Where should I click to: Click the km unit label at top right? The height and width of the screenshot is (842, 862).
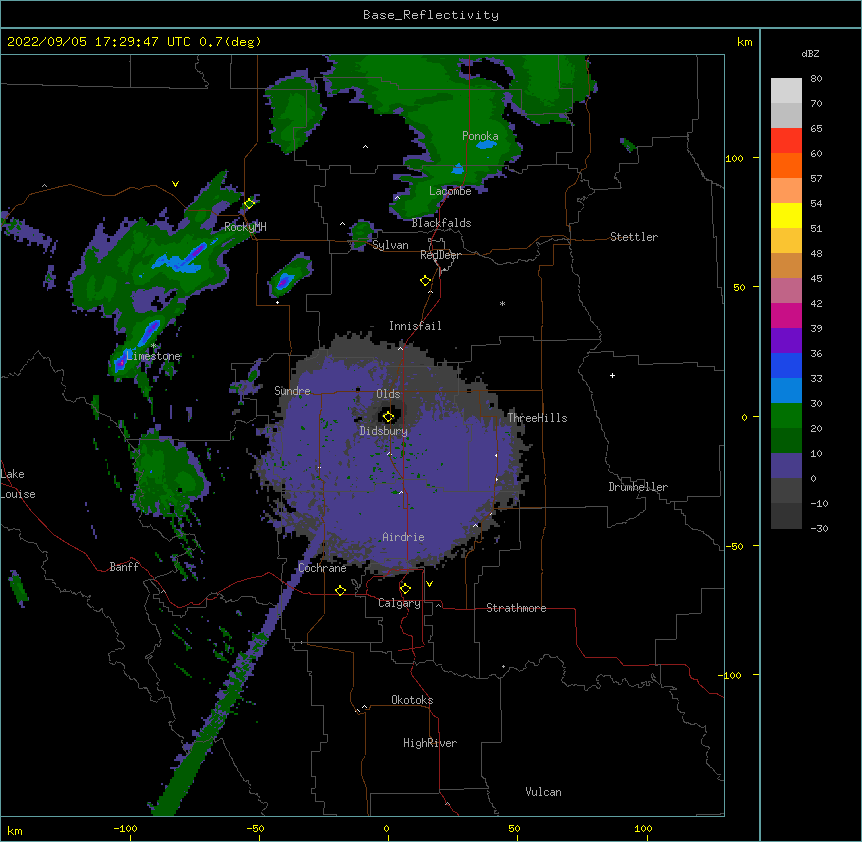744,42
